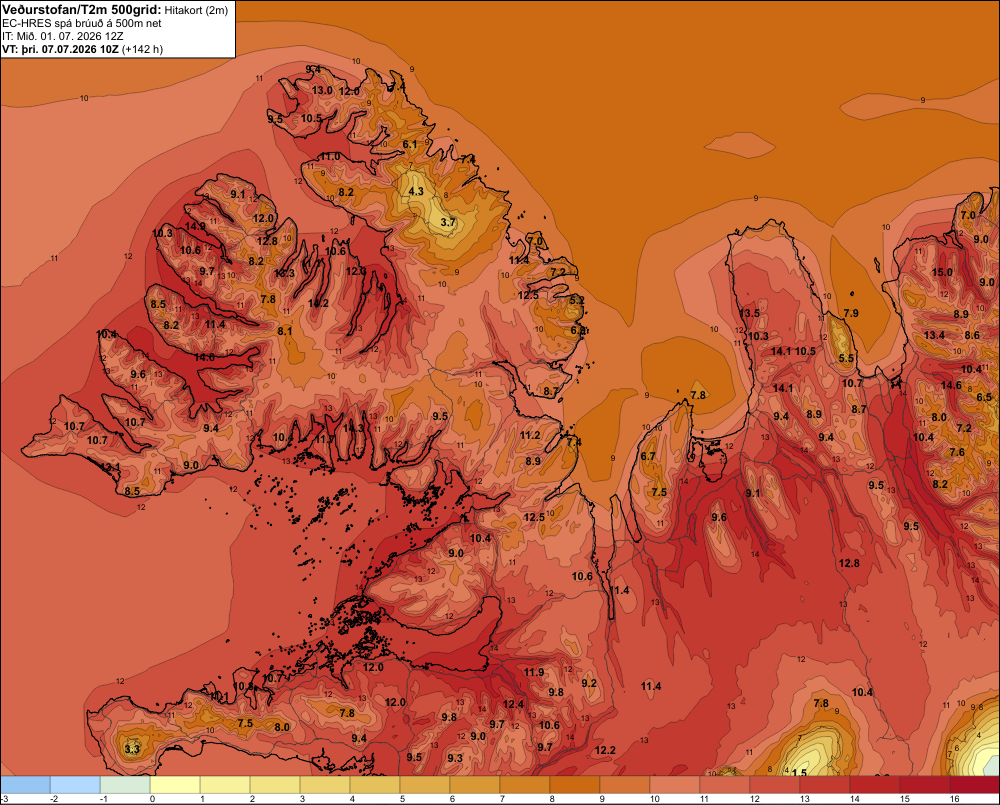Click the pale yellow legend swatch at 0
The height and width of the screenshot is (805, 1000).
175,784
